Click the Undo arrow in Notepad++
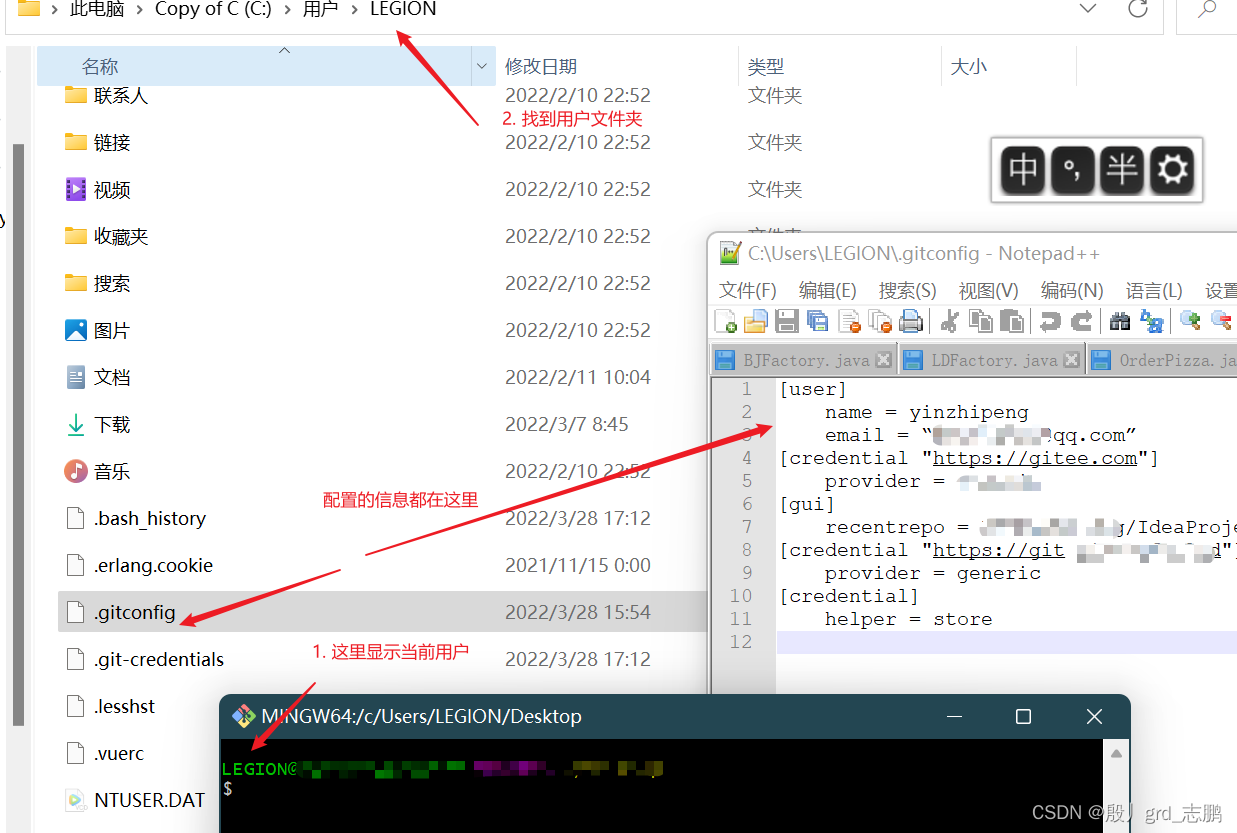This screenshot has height=833, width=1237. click(1050, 321)
